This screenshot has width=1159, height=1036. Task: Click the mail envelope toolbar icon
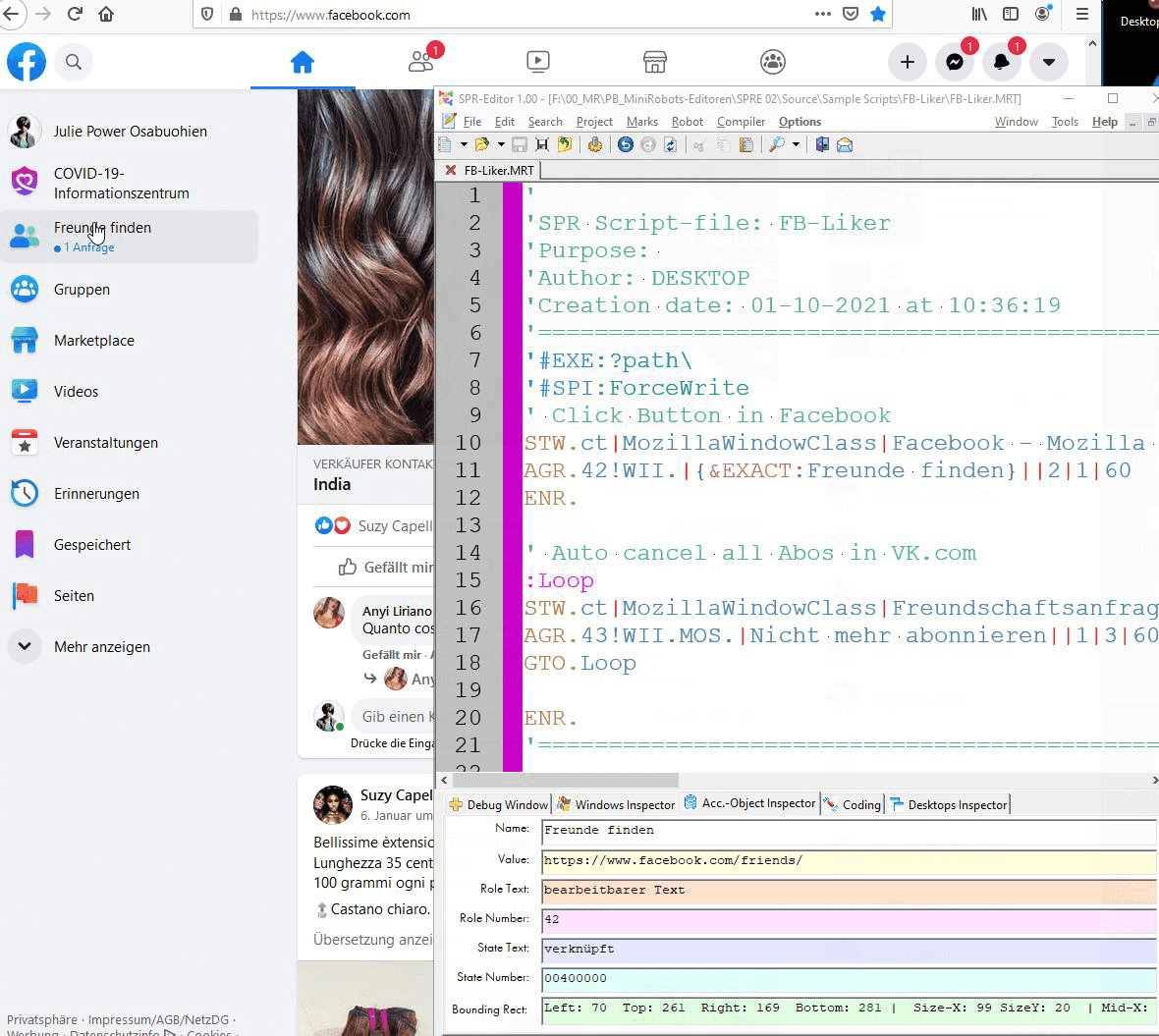(845, 144)
